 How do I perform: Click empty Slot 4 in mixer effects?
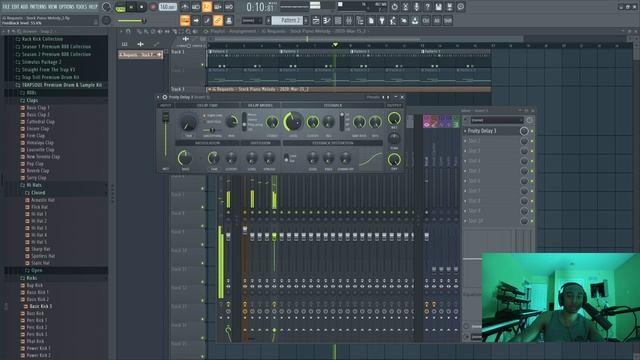point(491,161)
